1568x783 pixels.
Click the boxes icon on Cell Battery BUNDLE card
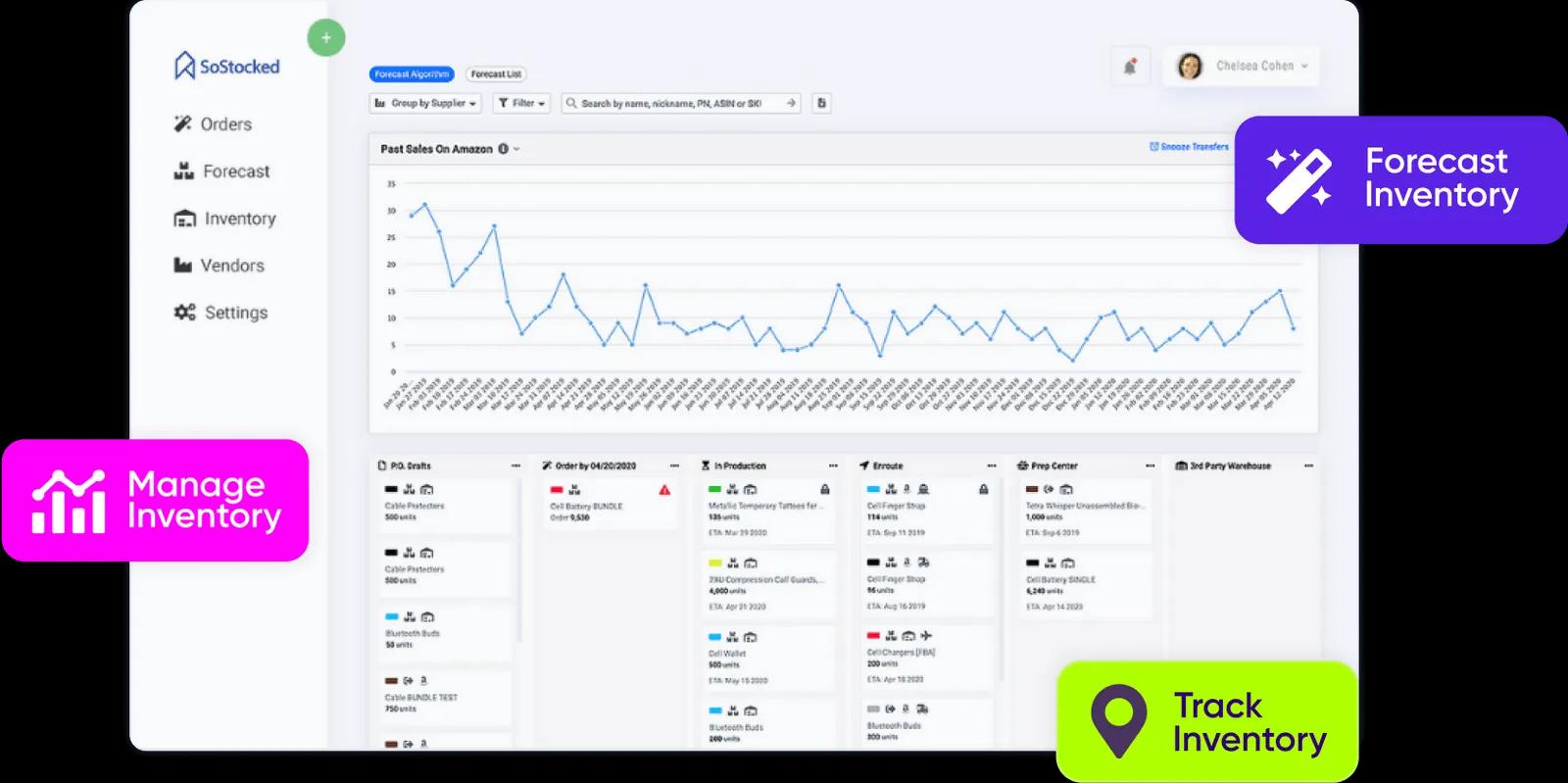point(574,489)
